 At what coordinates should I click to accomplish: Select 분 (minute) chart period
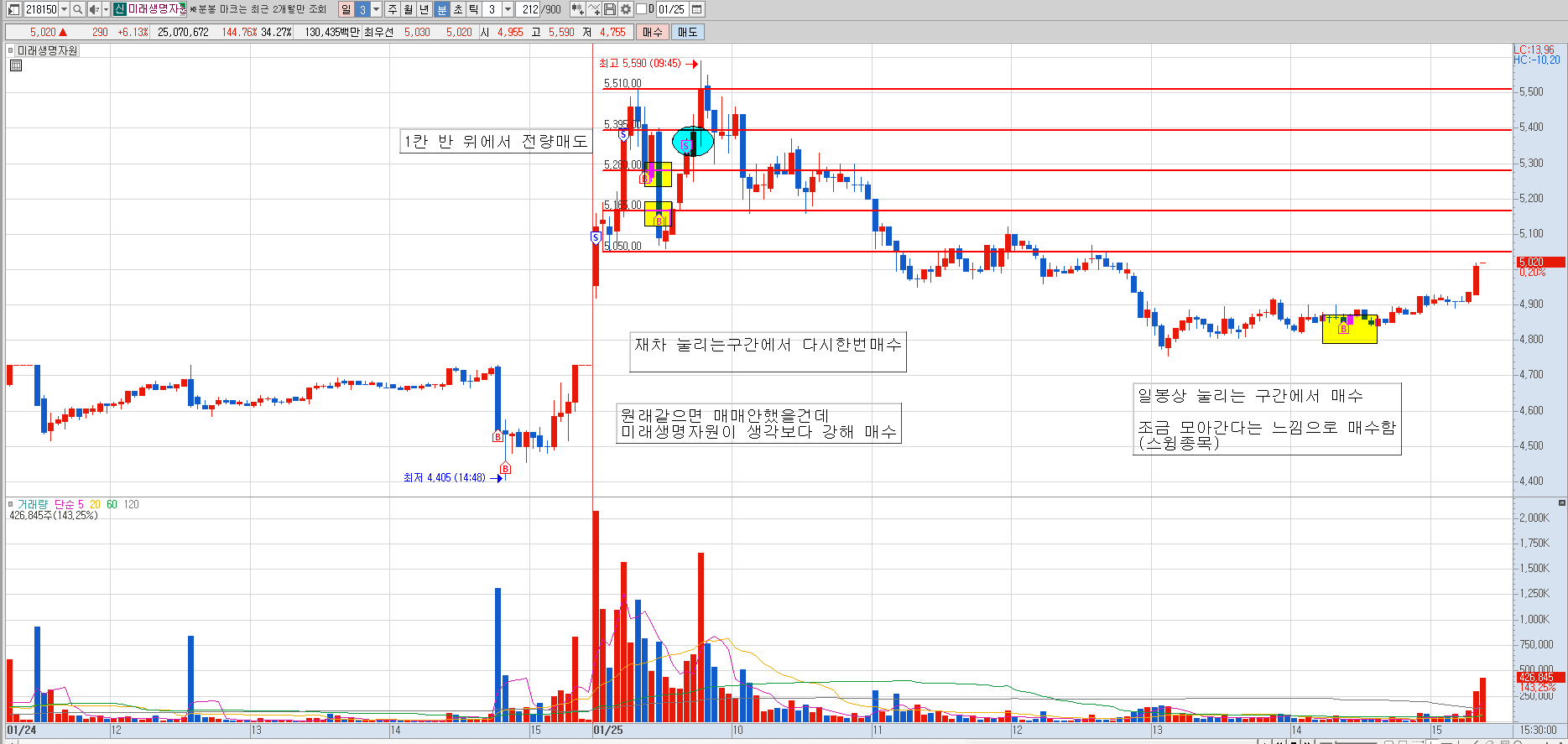click(x=442, y=9)
